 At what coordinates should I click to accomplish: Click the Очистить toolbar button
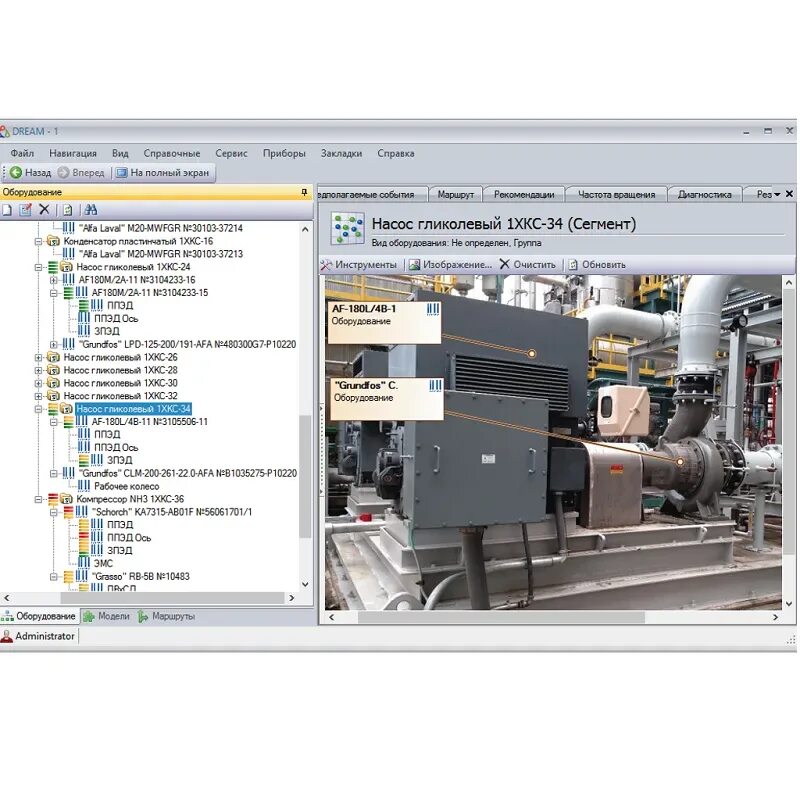tap(528, 265)
